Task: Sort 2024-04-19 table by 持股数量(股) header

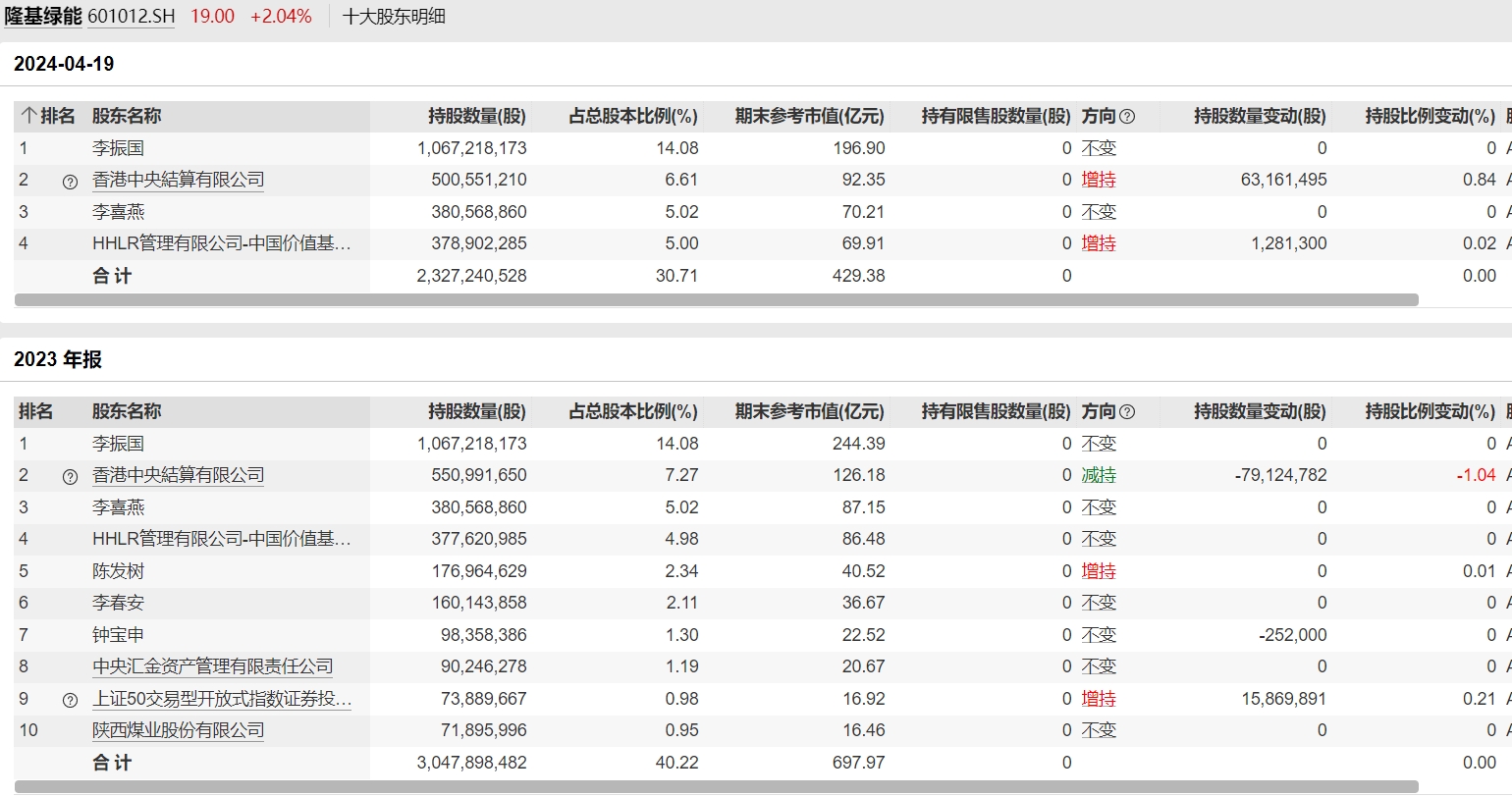Action: (x=477, y=116)
